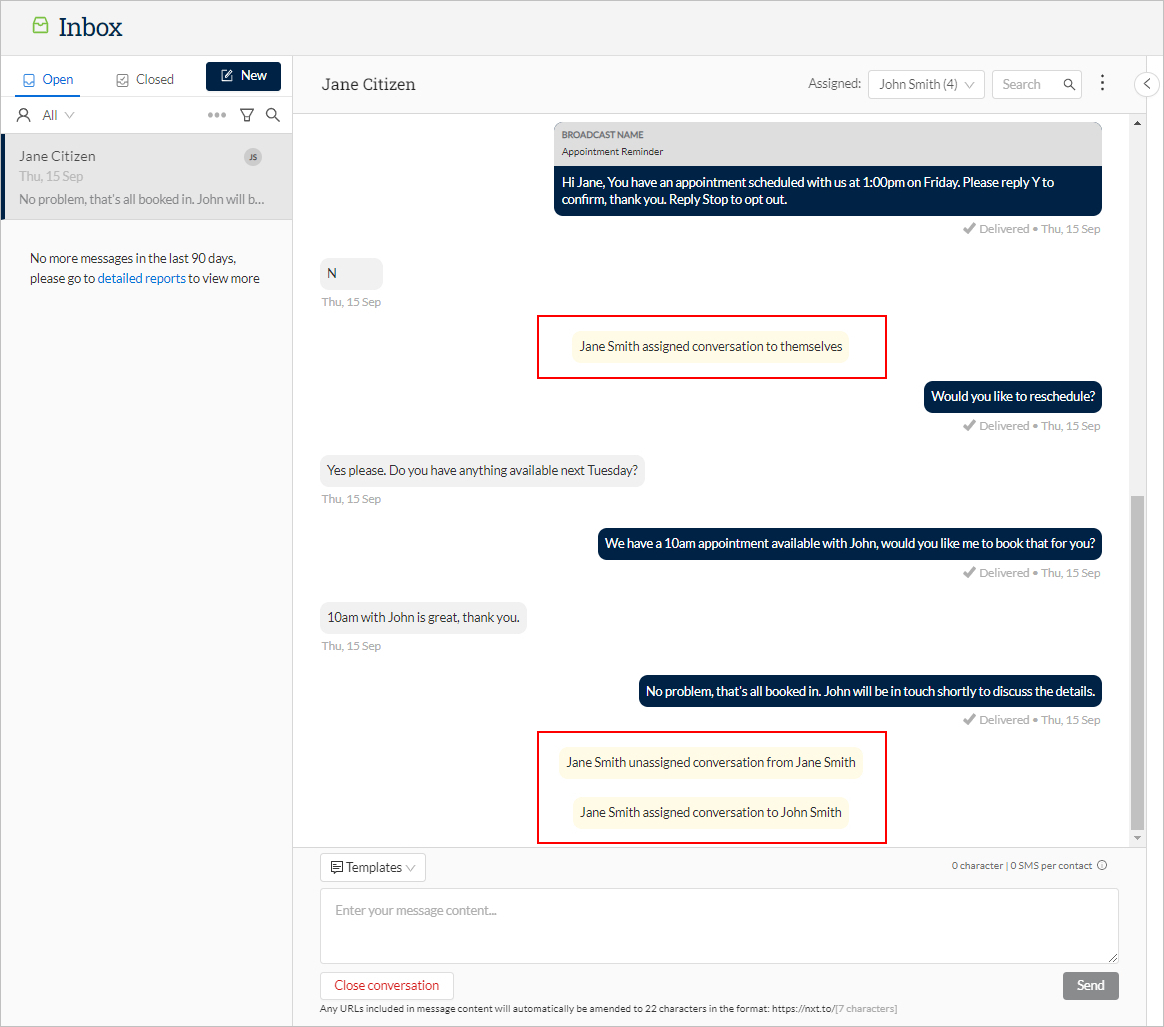Open the All conversations dropdown
1164x1027 pixels.
click(x=54, y=114)
